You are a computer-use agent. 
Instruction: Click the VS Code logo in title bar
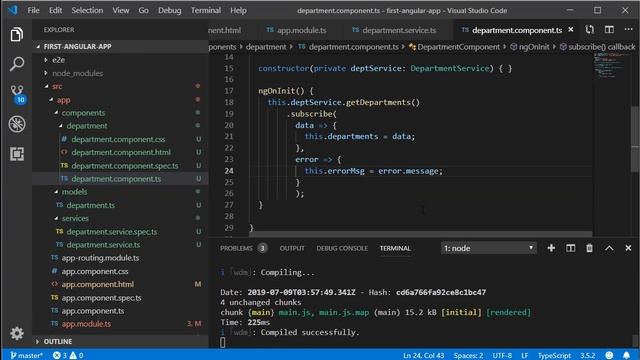(x=13, y=10)
